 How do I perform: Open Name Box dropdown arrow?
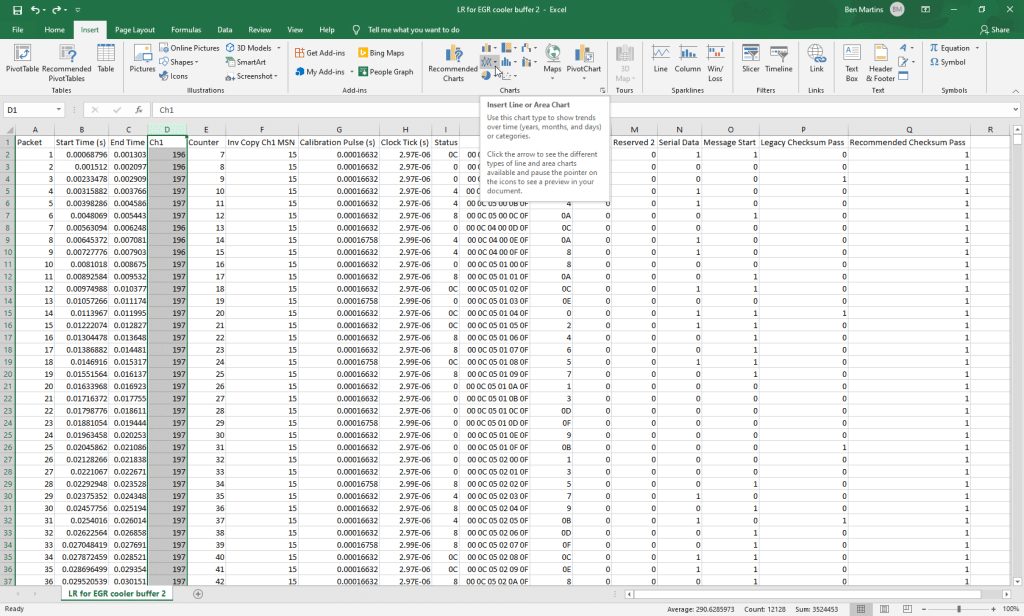point(59,110)
